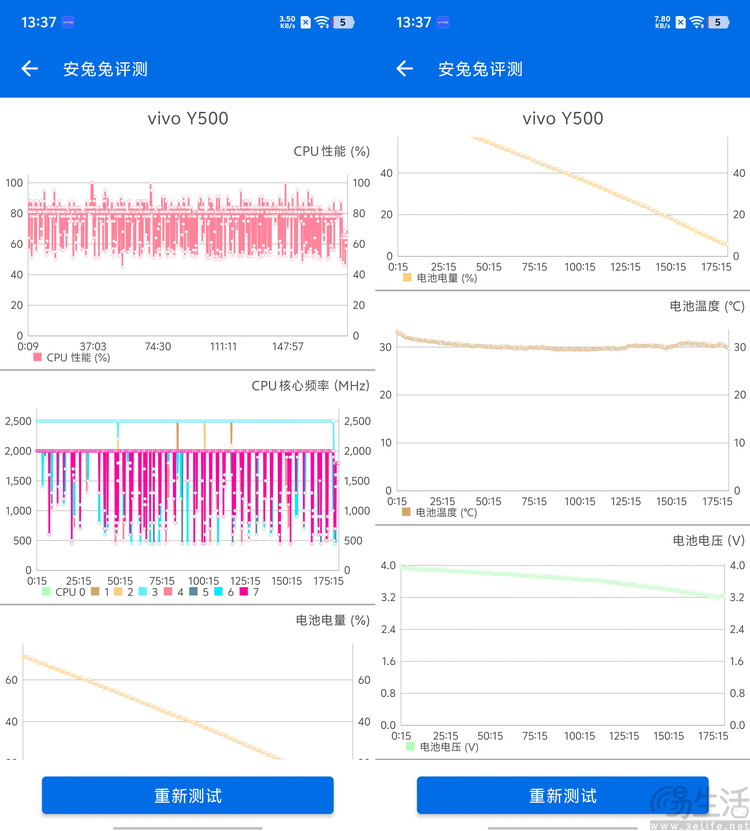Screen dimensions: 750x831
Task: Tap the battery level line chart in right screen
Action: click(562, 197)
